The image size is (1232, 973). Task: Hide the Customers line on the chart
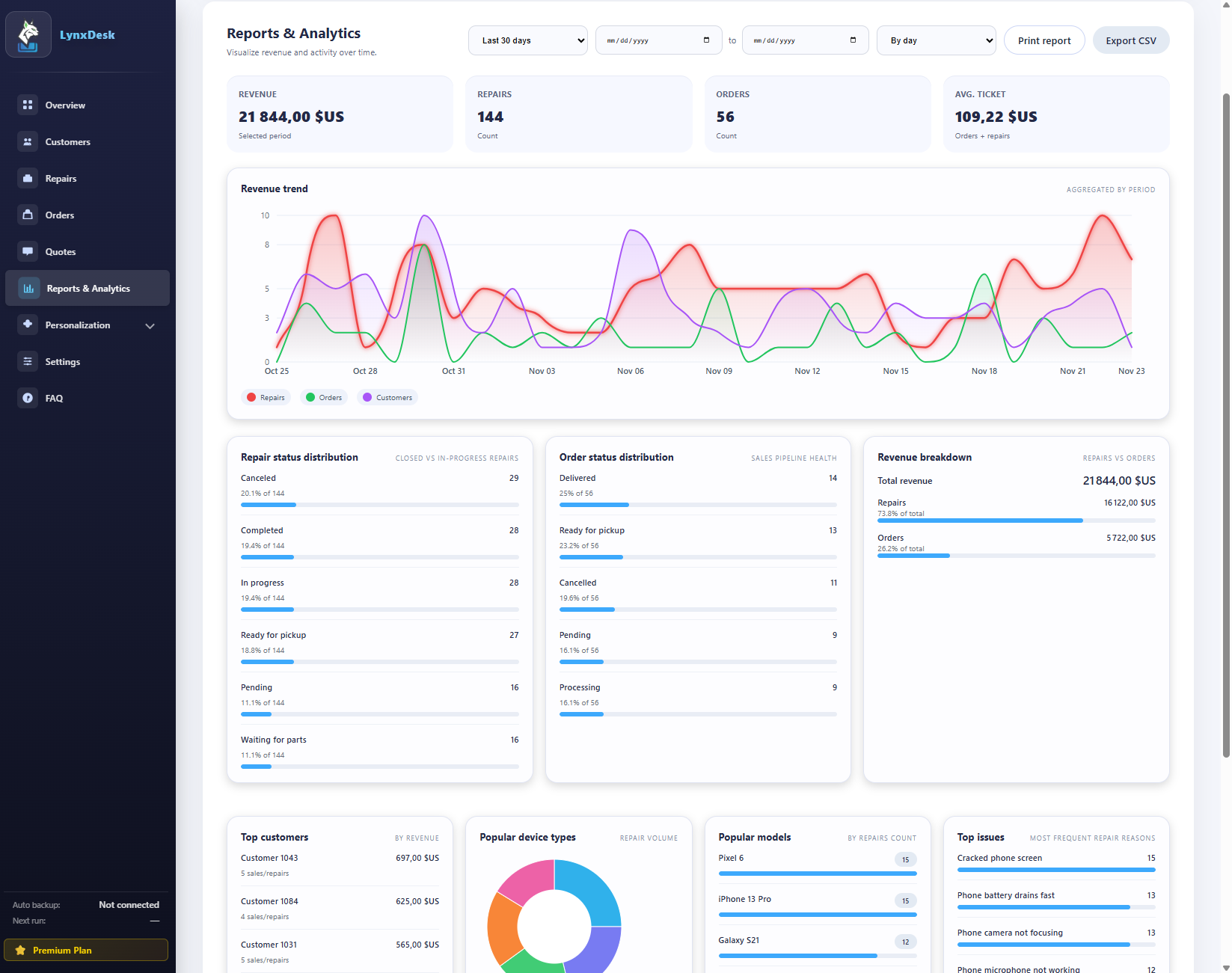[387, 397]
